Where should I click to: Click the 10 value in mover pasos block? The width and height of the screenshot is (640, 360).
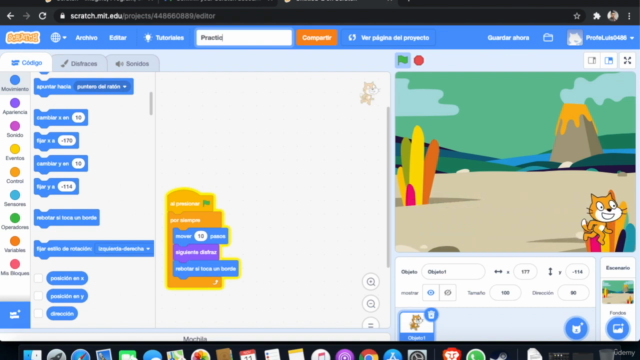click(x=200, y=236)
